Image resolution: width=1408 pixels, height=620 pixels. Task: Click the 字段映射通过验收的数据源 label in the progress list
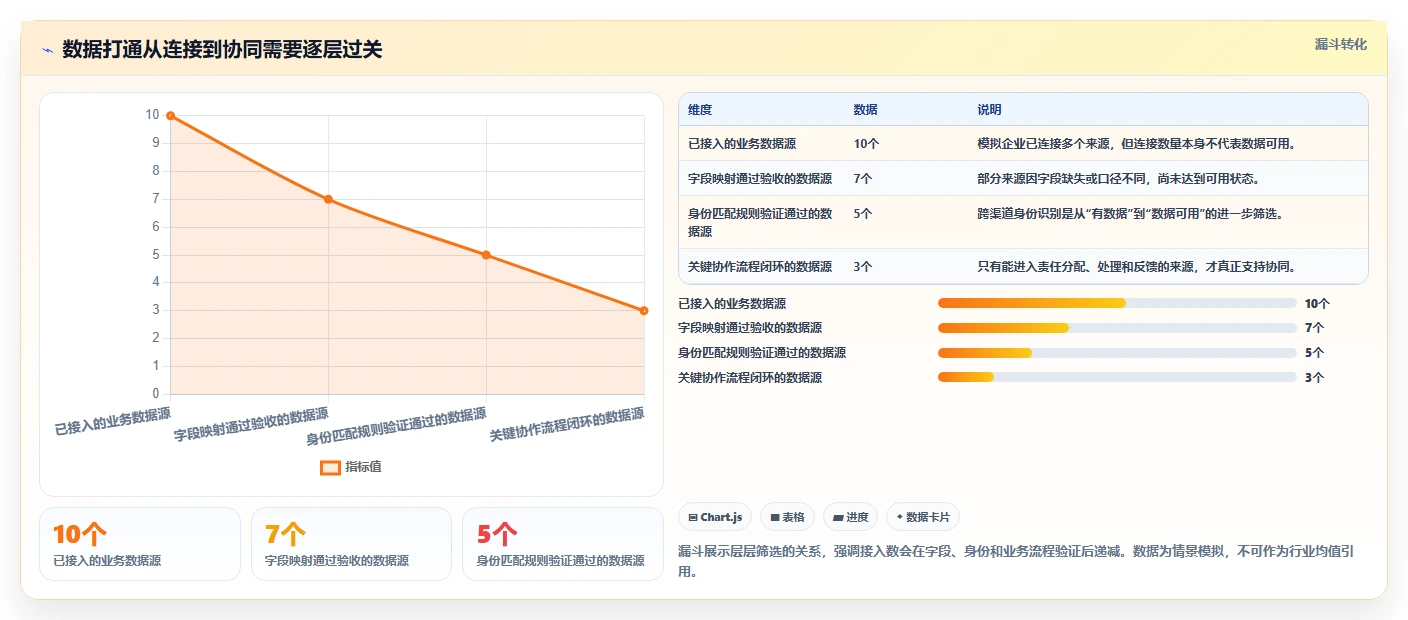(x=750, y=328)
